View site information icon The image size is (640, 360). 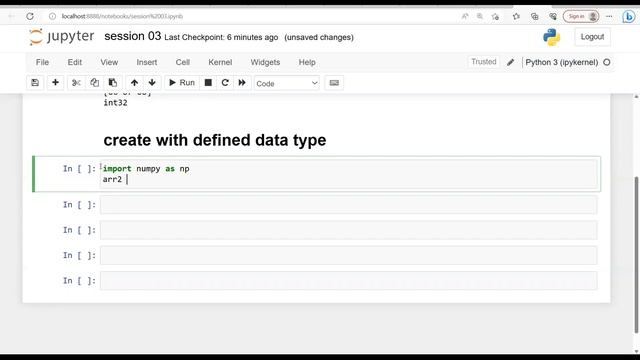[x=52, y=16]
